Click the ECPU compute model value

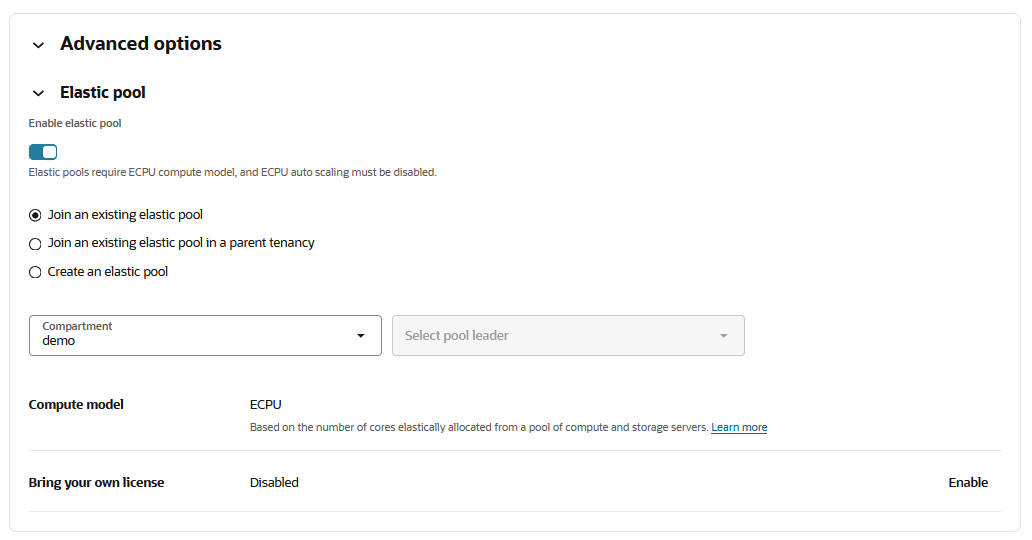click(266, 405)
